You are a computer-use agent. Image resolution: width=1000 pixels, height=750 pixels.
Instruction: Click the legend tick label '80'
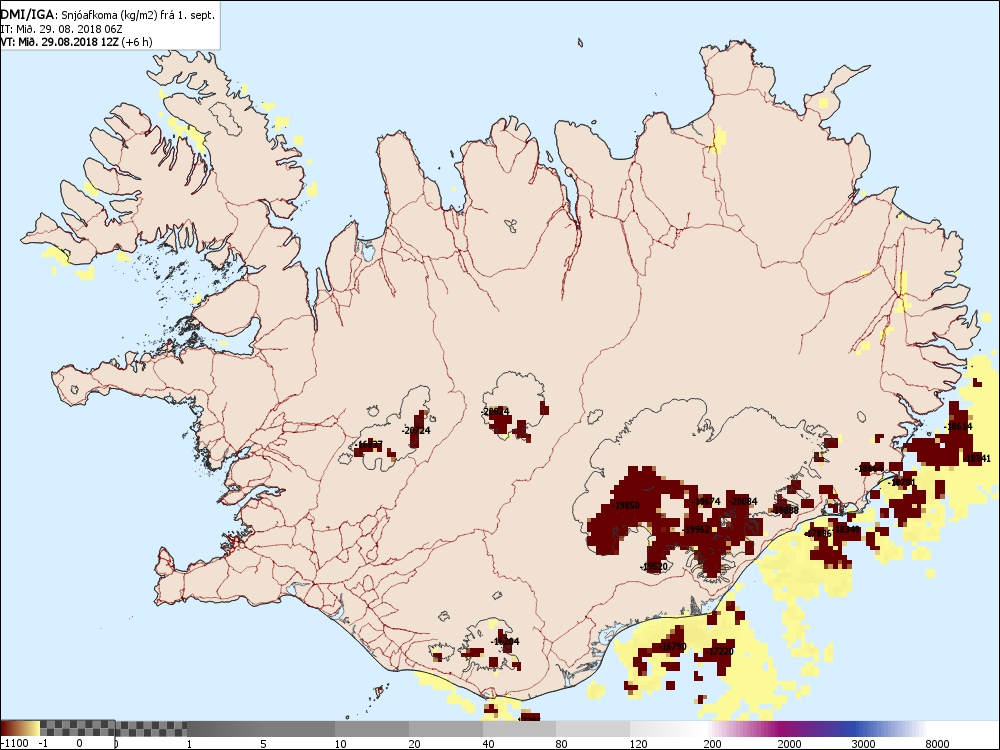point(562,744)
